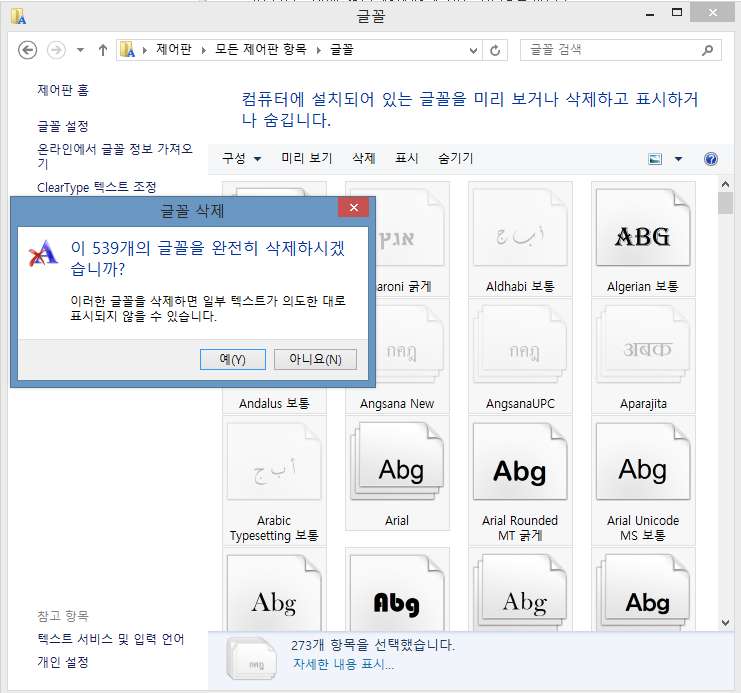Select Arial Unicode MS 보통 font
This screenshot has width=741, height=693.
pyautogui.click(x=643, y=480)
